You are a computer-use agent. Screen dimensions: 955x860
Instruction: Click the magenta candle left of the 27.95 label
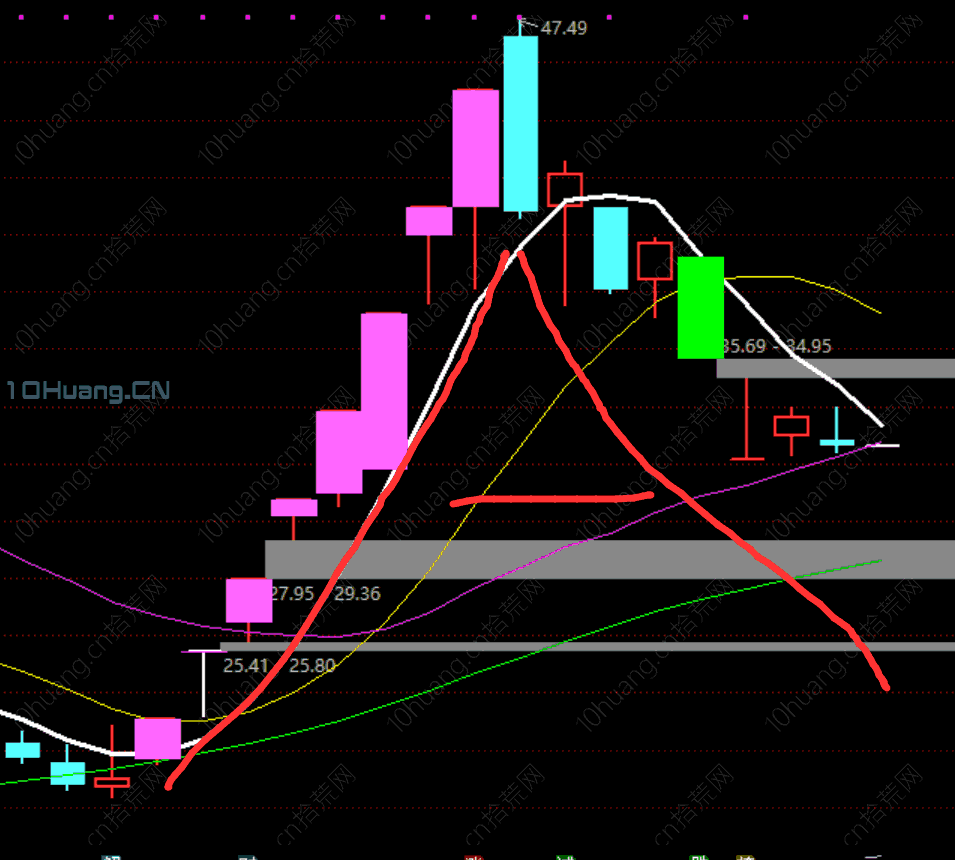[248, 601]
